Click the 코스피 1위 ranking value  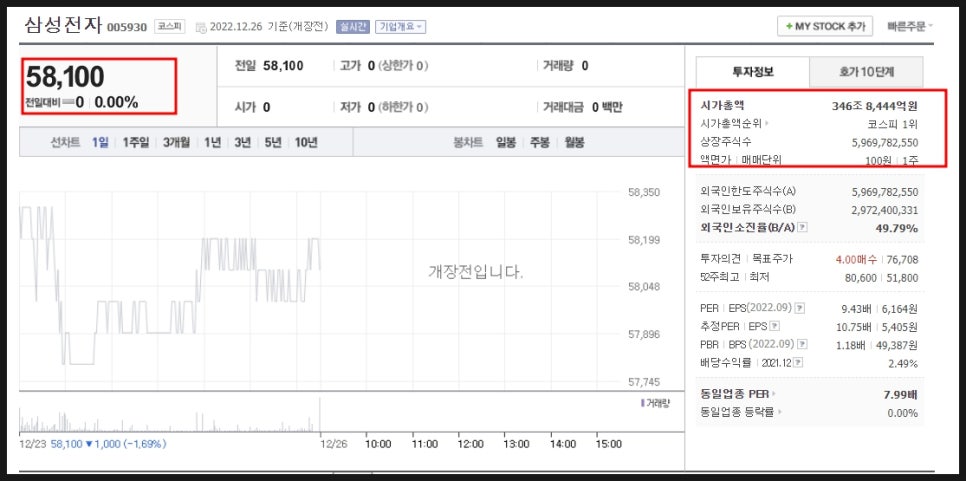pos(891,124)
